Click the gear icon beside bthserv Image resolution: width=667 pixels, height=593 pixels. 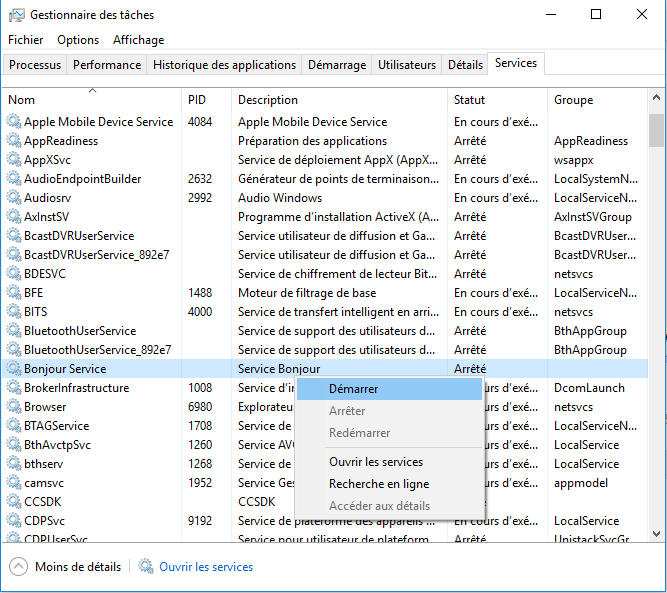pyautogui.click(x=14, y=464)
